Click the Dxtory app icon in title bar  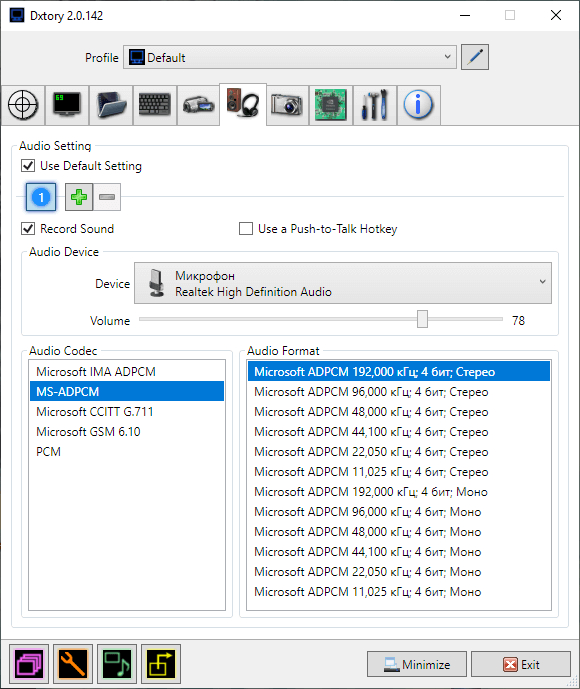(x=17, y=15)
